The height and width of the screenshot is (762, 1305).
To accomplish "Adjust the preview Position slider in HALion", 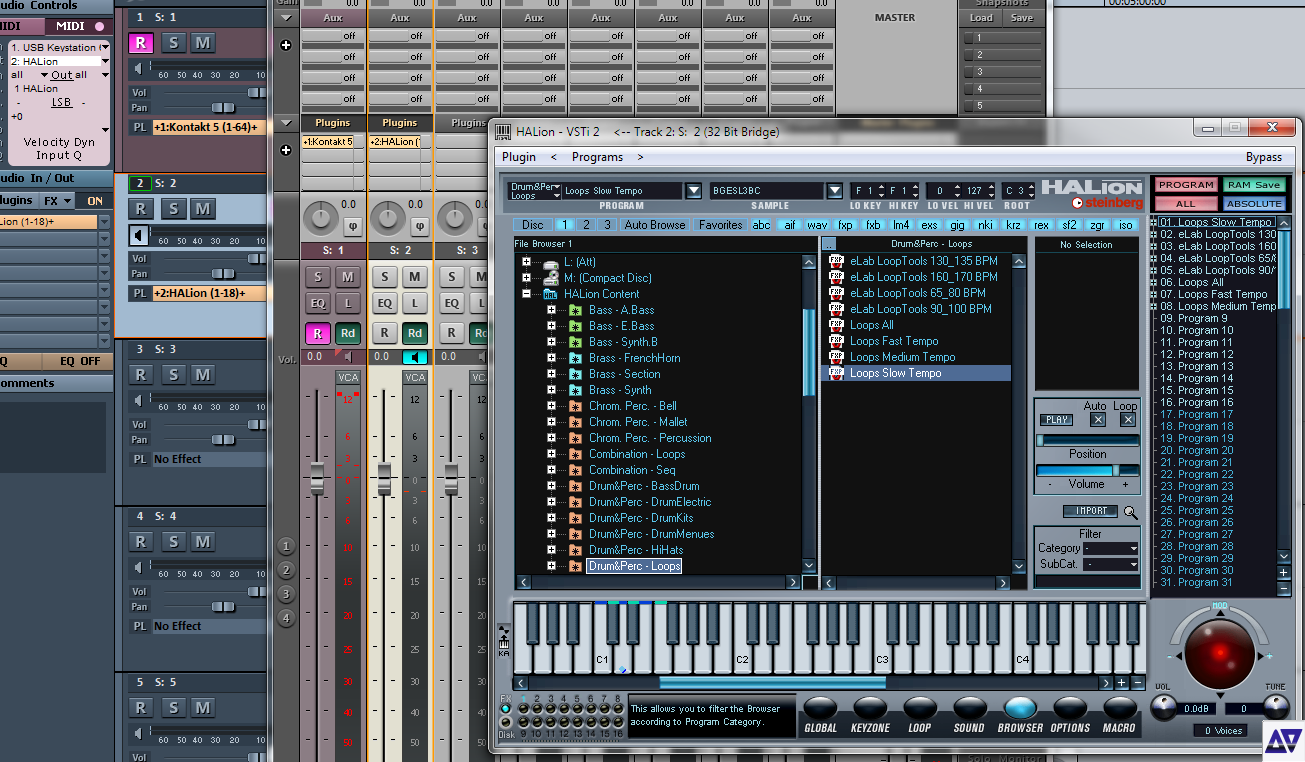I will (x=1088, y=440).
